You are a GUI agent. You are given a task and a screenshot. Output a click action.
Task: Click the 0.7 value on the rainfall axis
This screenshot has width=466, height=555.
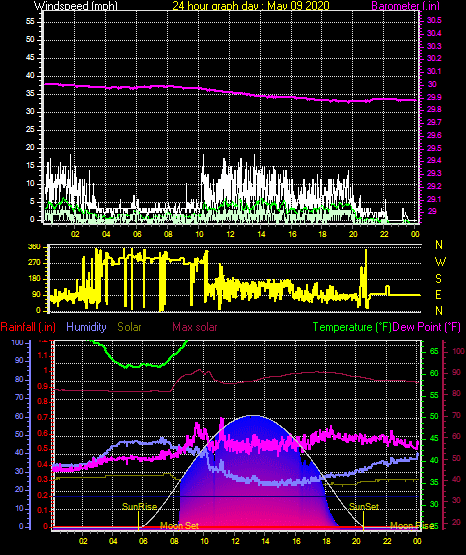43,418
